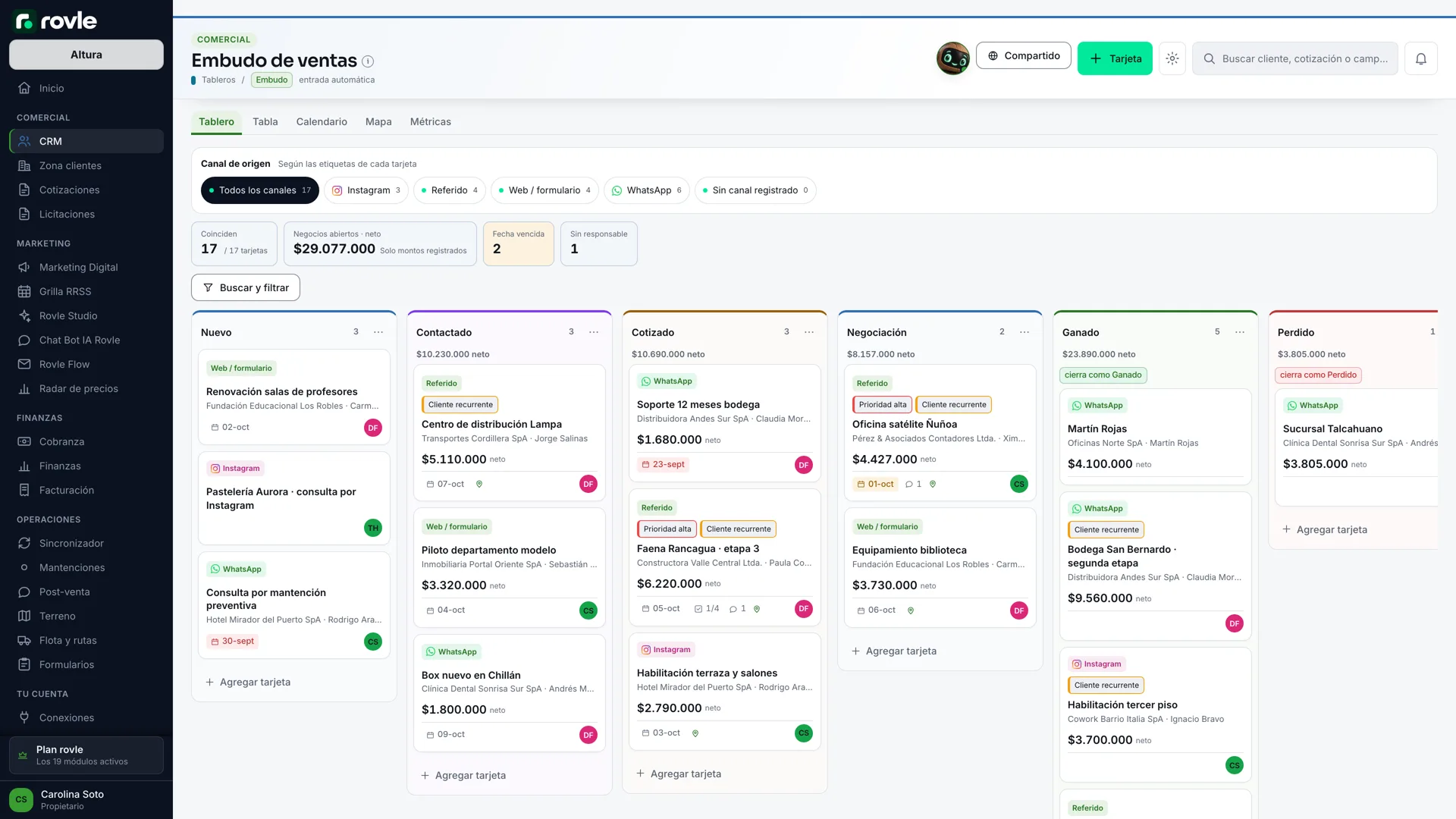This screenshot has height=819, width=1456.
Task: Expand Buscar y filtrar panel
Action: [246, 288]
